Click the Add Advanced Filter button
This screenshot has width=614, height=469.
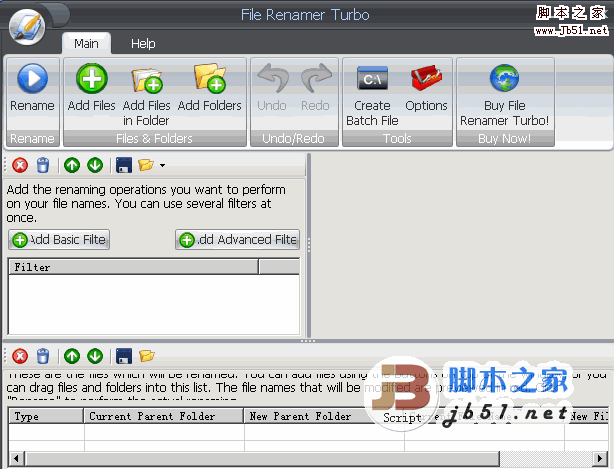point(238,240)
